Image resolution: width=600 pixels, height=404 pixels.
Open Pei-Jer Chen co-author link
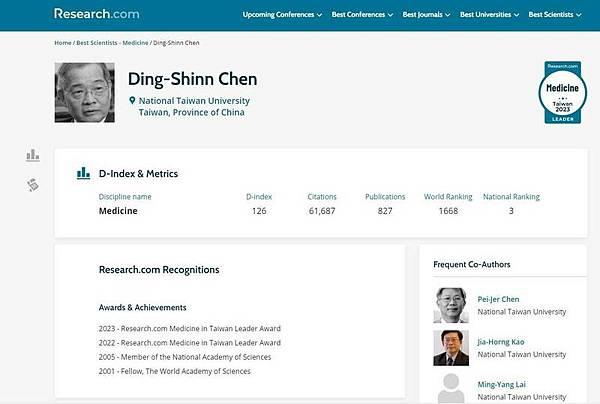coord(498,299)
